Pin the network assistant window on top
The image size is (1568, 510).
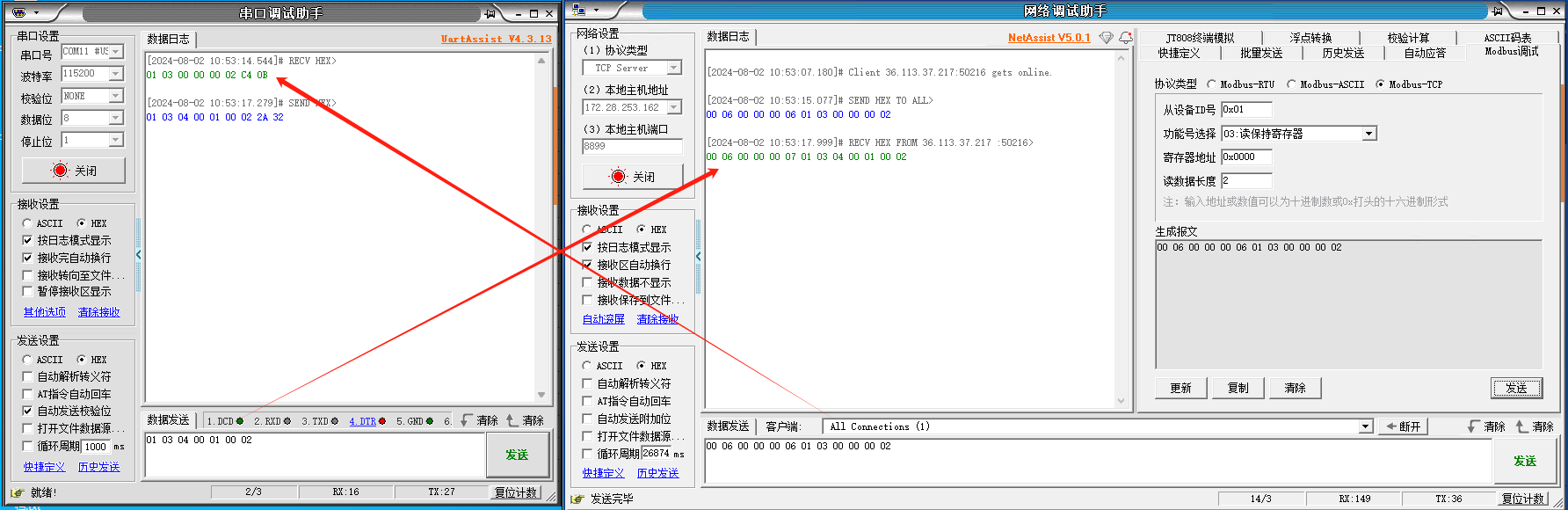click(x=1497, y=11)
